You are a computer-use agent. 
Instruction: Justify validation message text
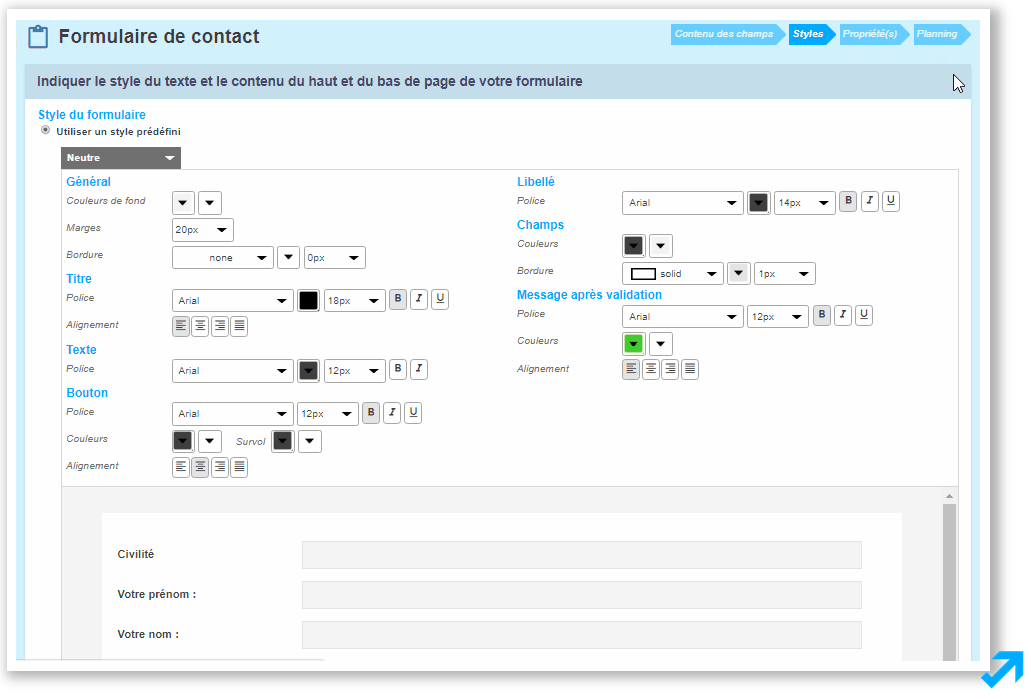coord(690,370)
